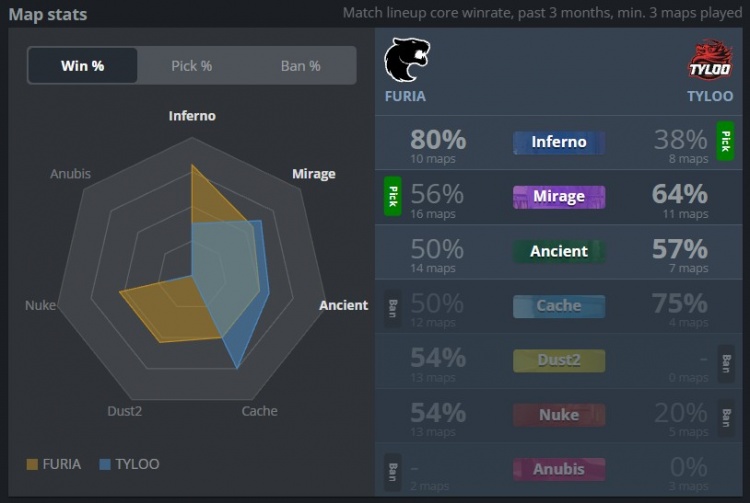Screen dimensions: 750x503
Task: Open the FURIA team name link
Action: tap(405, 96)
